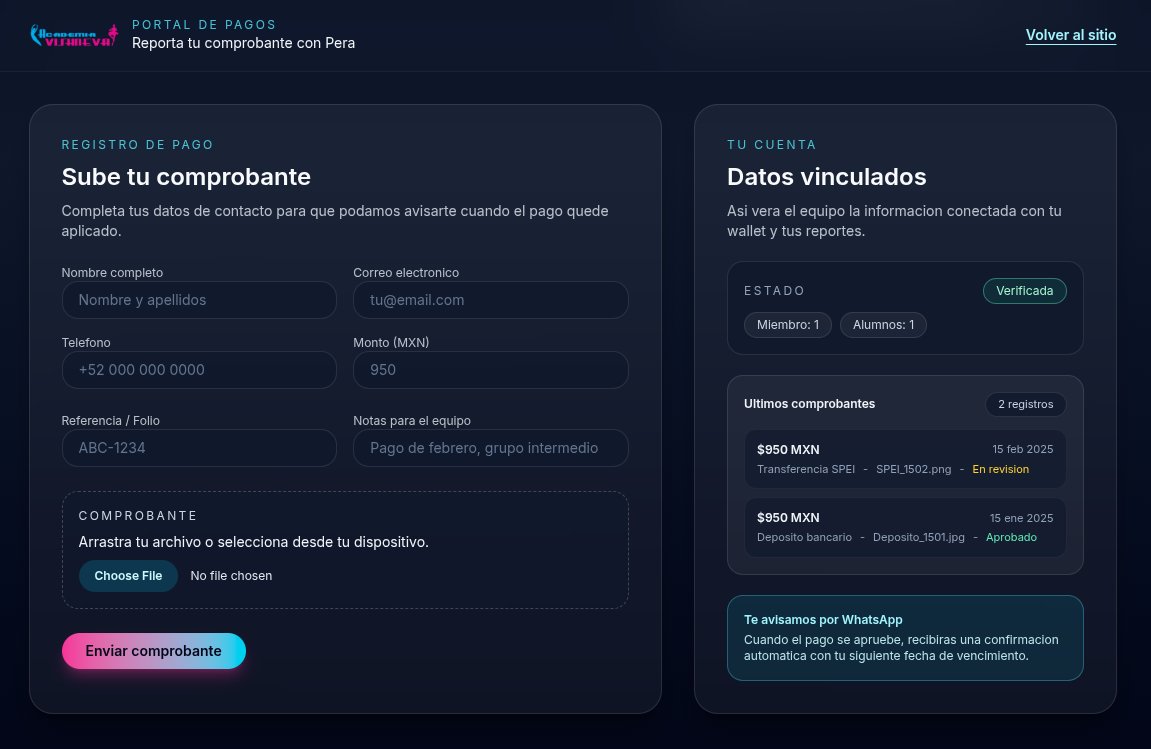The image size is (1151, 749).
Task: Submit with Enviar comprobante button
Action: tap(153, 651)
